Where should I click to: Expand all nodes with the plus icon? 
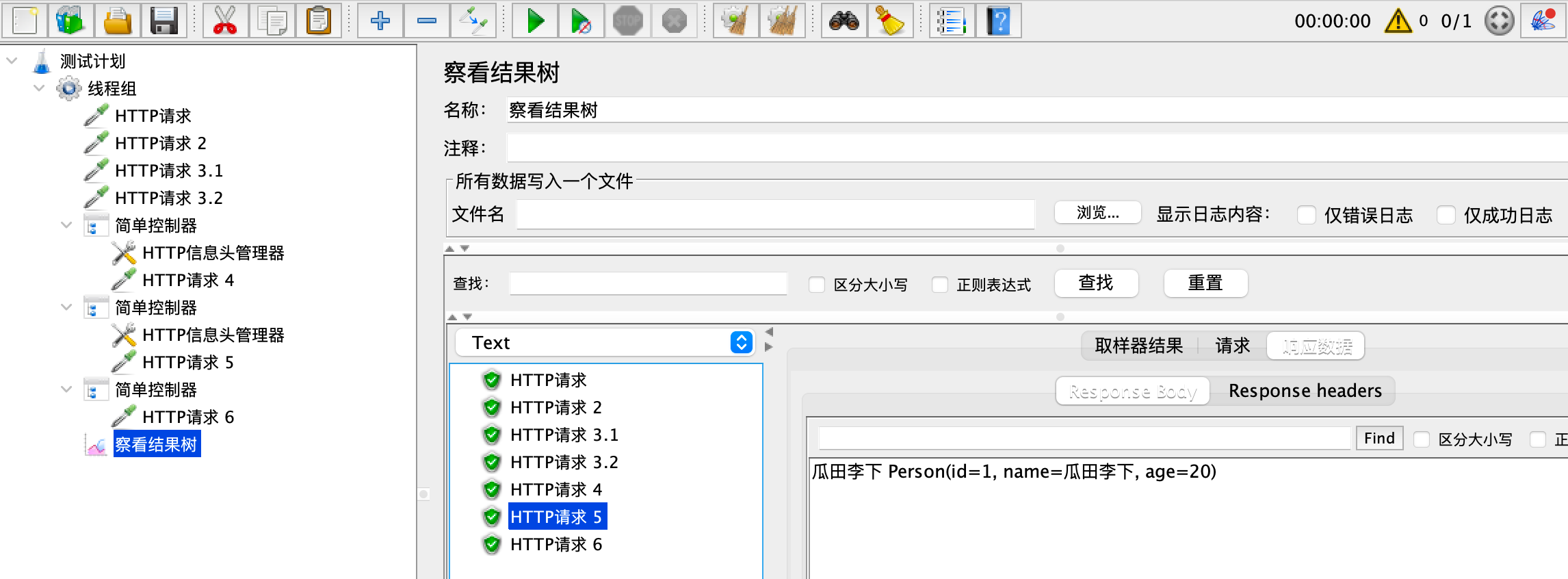click(x=380, y=21)
